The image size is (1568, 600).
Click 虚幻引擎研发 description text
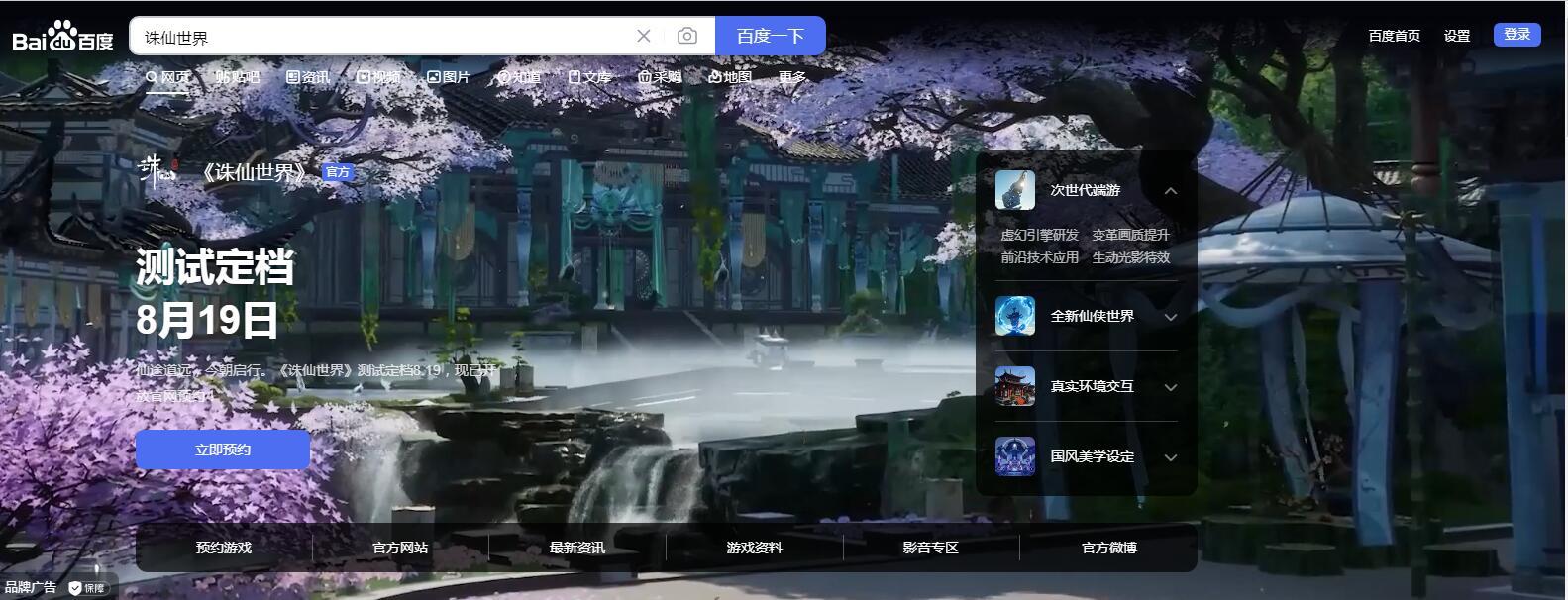[x=1039, y=235]
